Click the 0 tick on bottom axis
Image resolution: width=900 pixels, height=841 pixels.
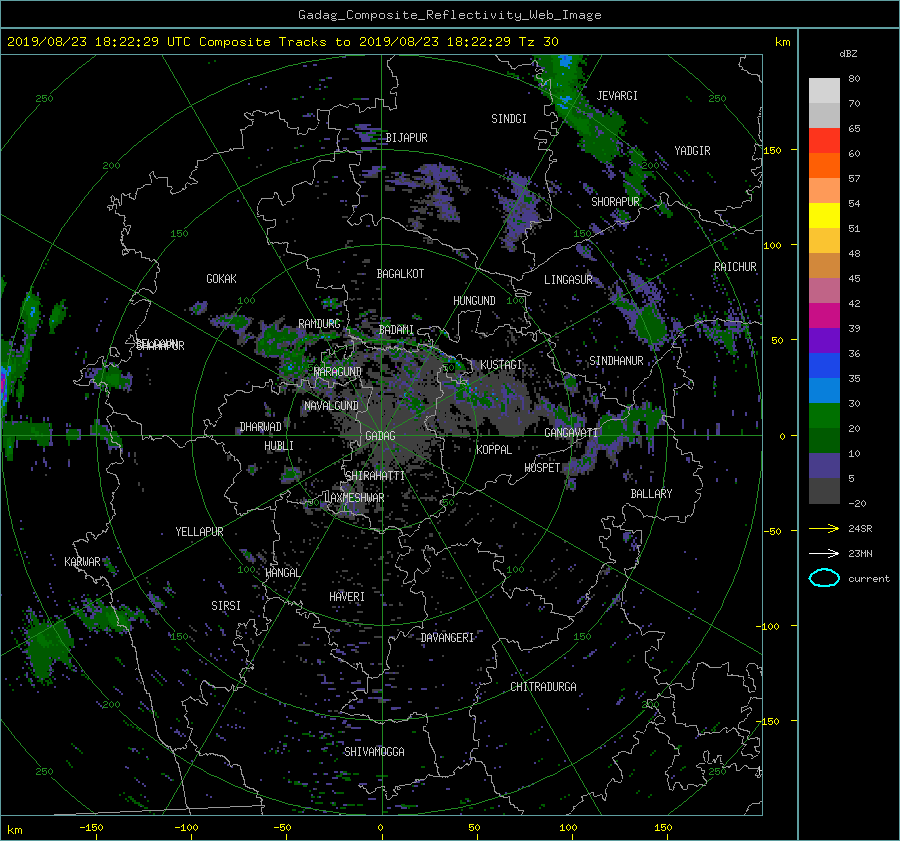380,828
